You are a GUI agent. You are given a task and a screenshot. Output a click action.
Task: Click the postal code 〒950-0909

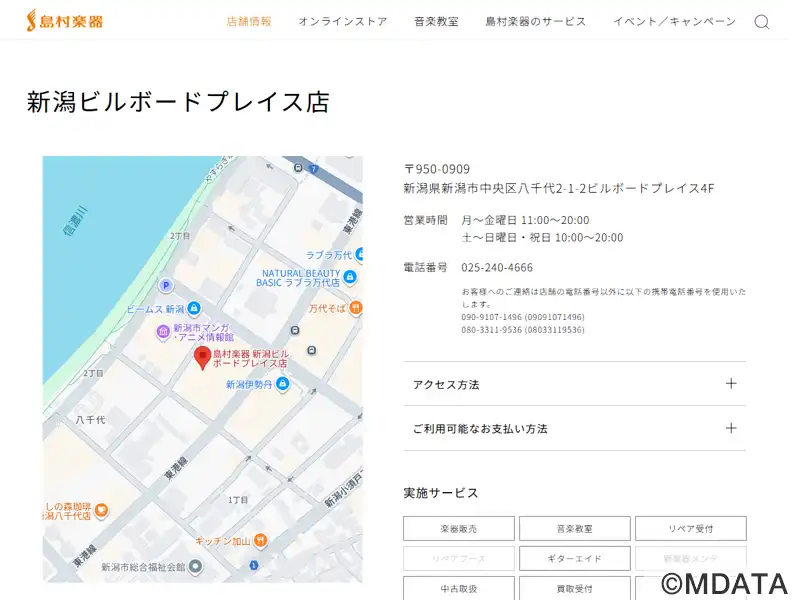coord(437,169)
